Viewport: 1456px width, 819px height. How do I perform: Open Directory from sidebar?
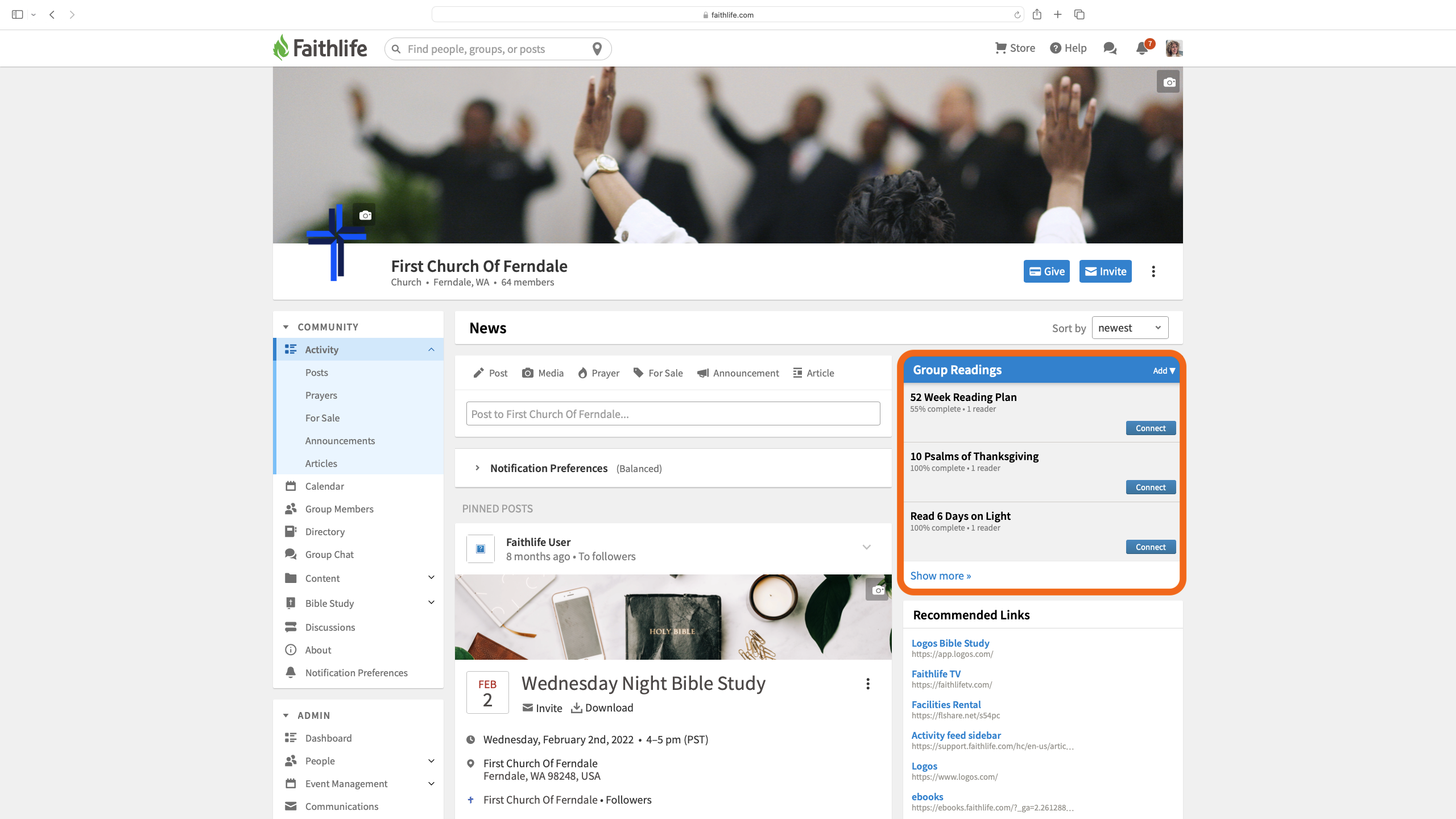coord(325,532)
